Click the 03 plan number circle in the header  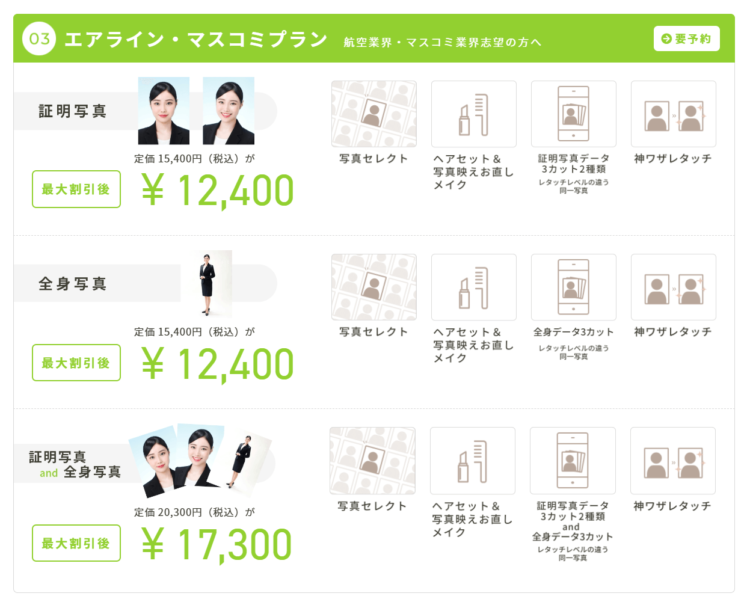click(x=39, y=38)
